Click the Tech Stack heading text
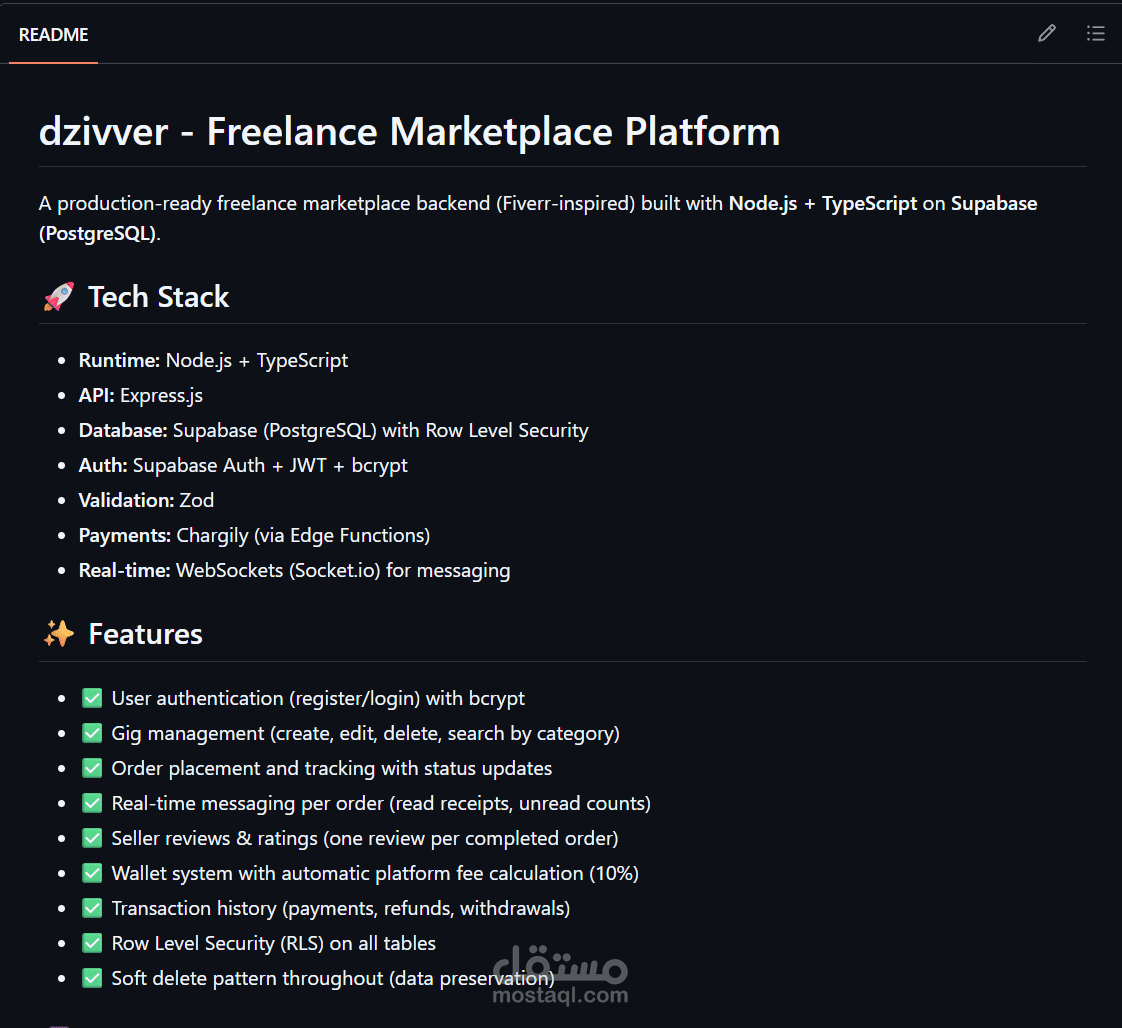 coord(158,297)
